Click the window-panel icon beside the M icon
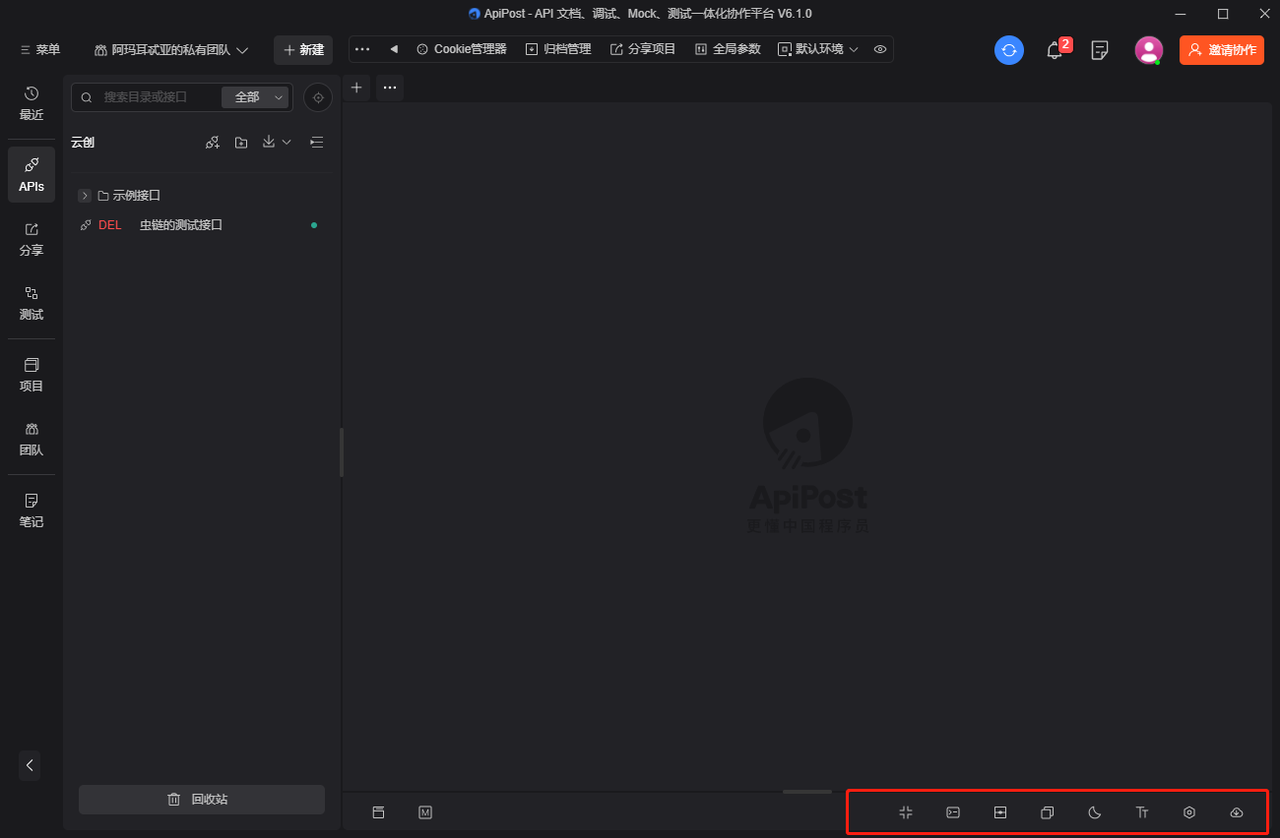This screenshot has height=838, width=1280. pos(378,812)
